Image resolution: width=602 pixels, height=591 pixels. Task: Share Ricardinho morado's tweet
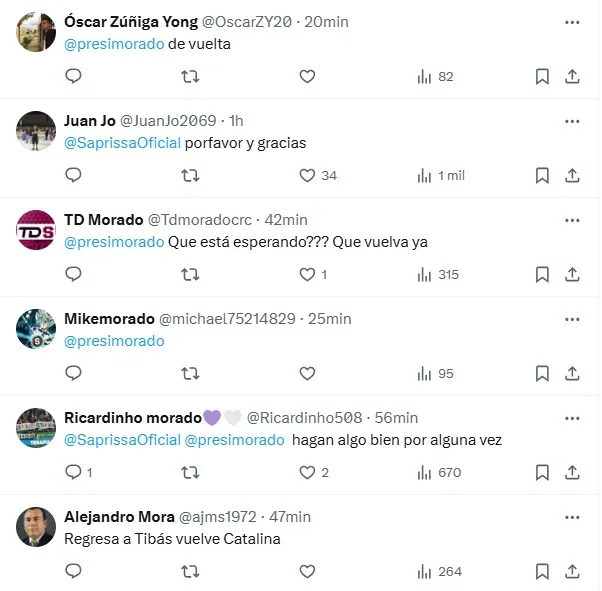pyautogui.click(x=573, y=472)
